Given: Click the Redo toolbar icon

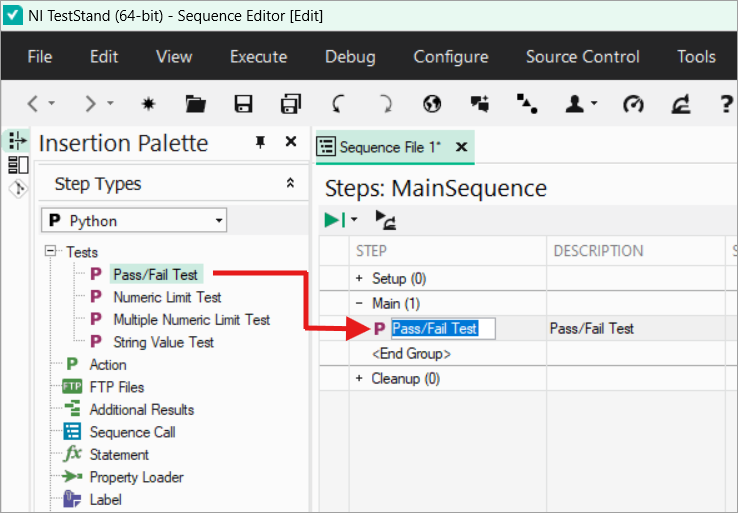Looking at the screenshot, I should [x=385, y=104].
